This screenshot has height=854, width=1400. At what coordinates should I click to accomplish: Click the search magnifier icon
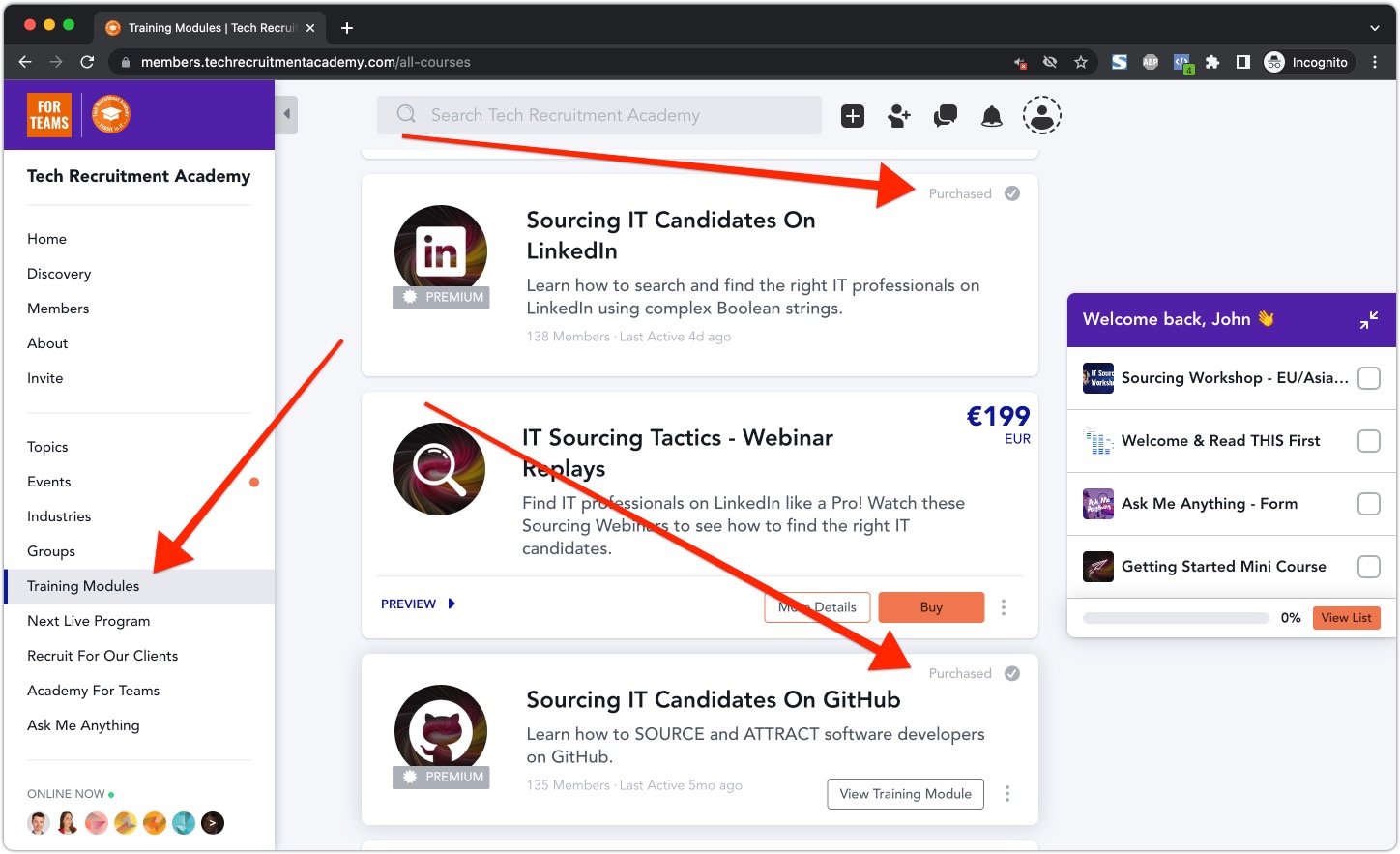406,115
